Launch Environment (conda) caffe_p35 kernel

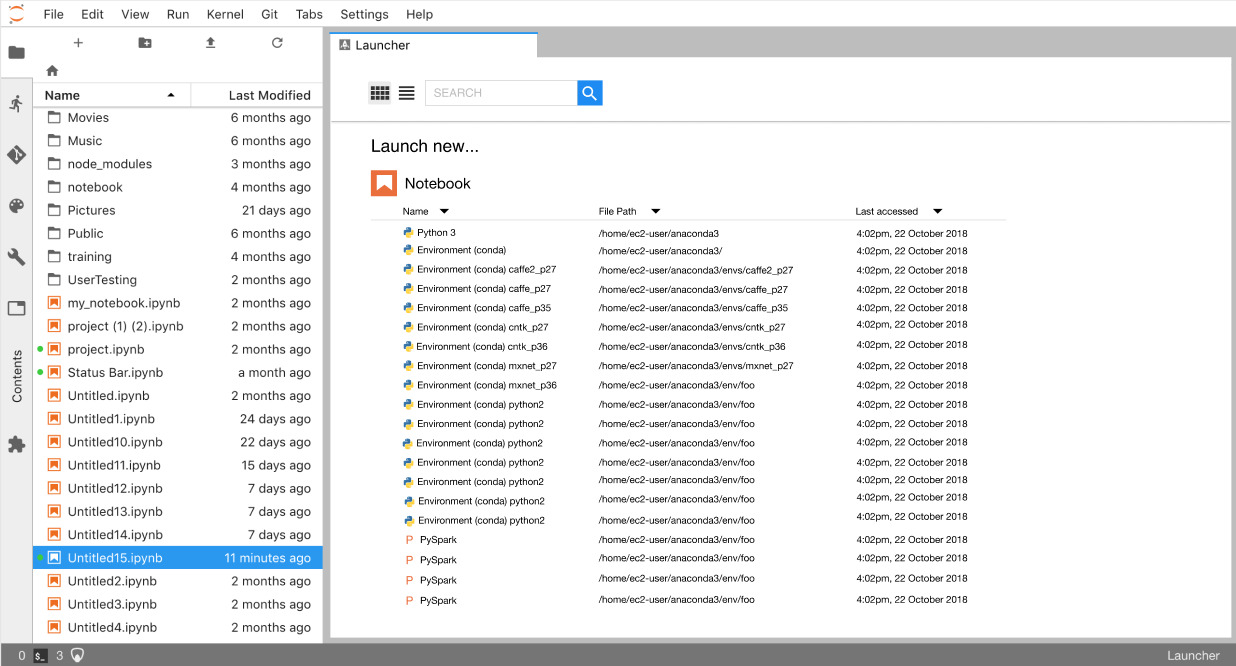pos(484,308)
